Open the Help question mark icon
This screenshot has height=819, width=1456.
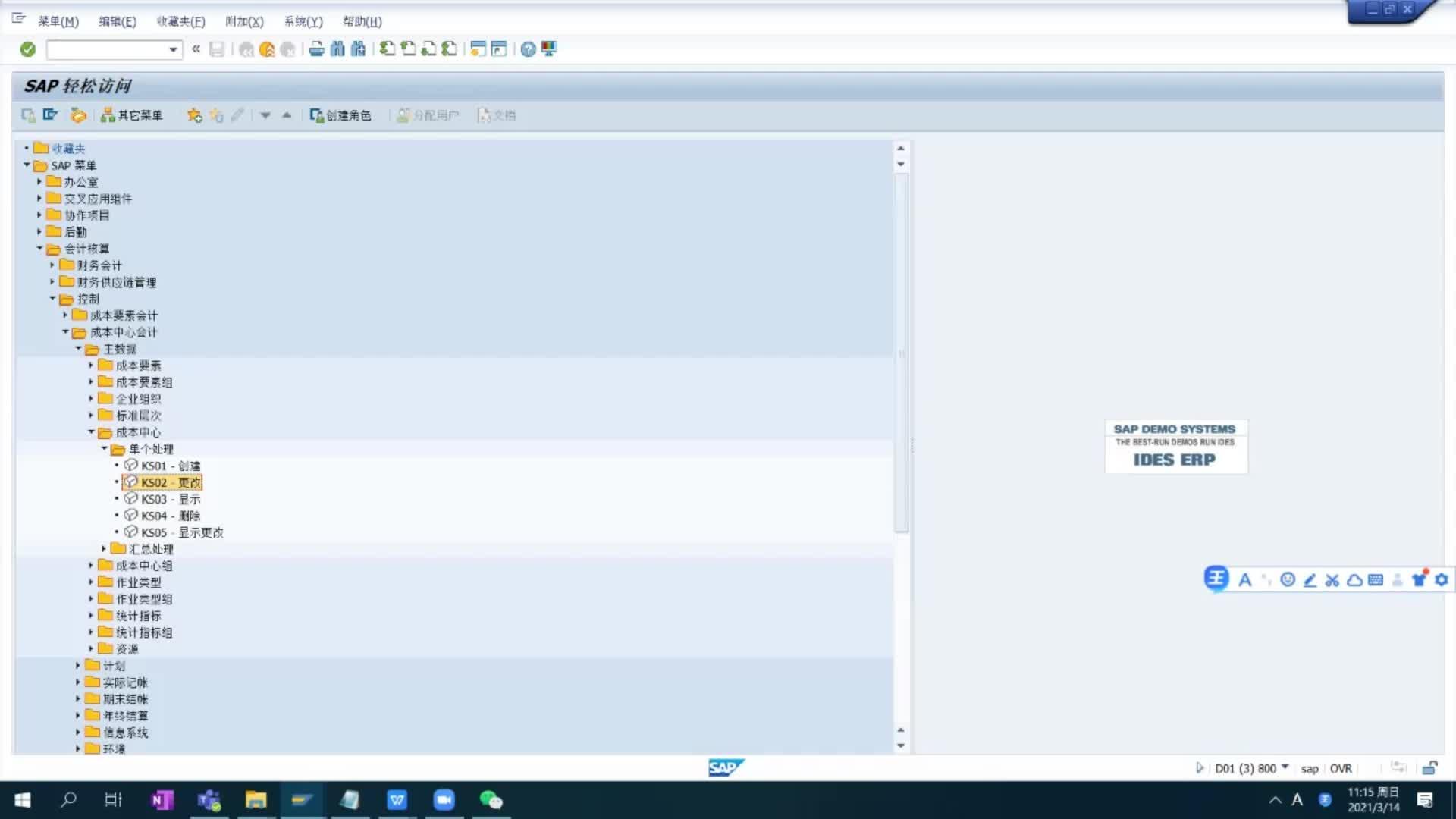[x=529, y=49]
